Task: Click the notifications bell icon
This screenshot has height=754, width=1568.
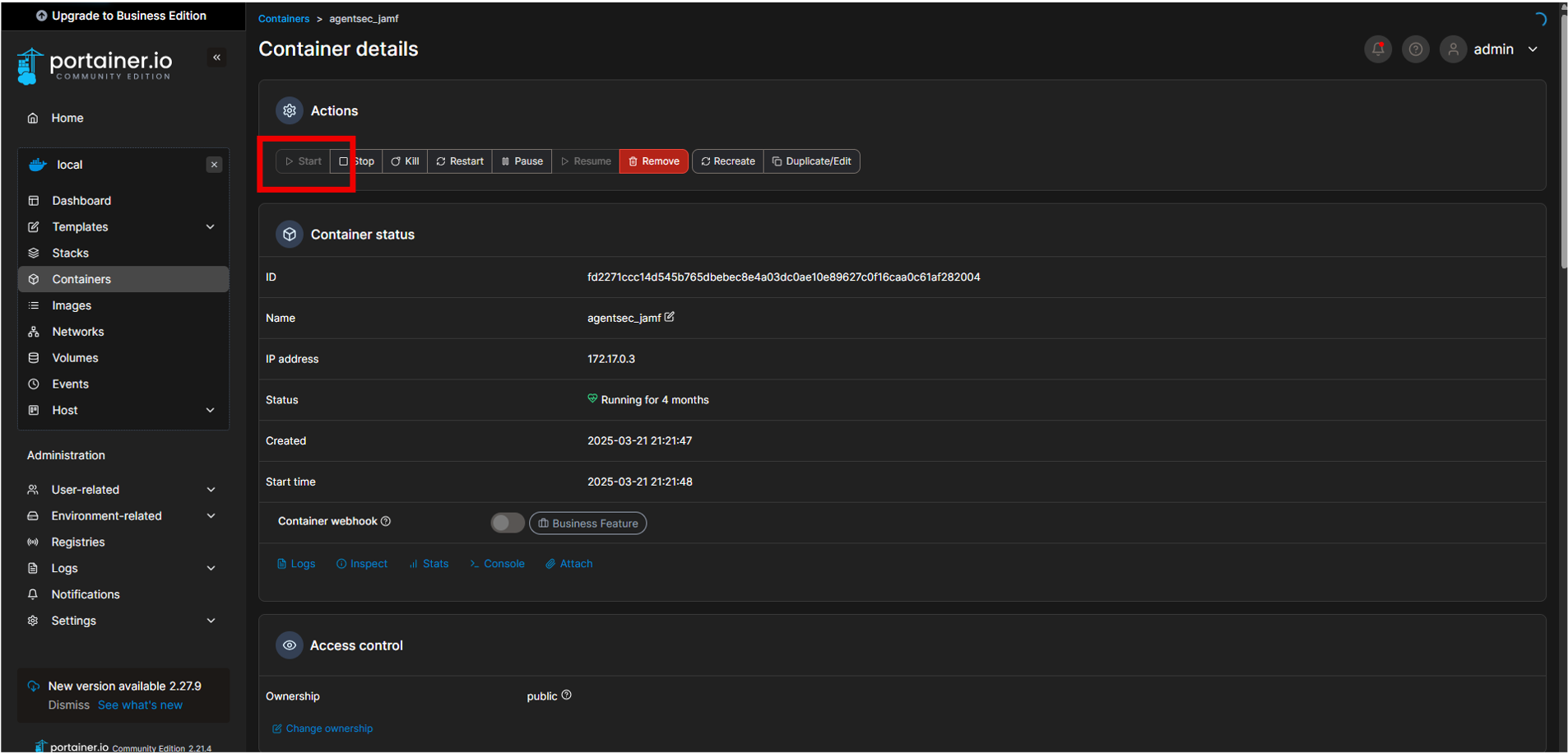Action: tap(1378, 49)
